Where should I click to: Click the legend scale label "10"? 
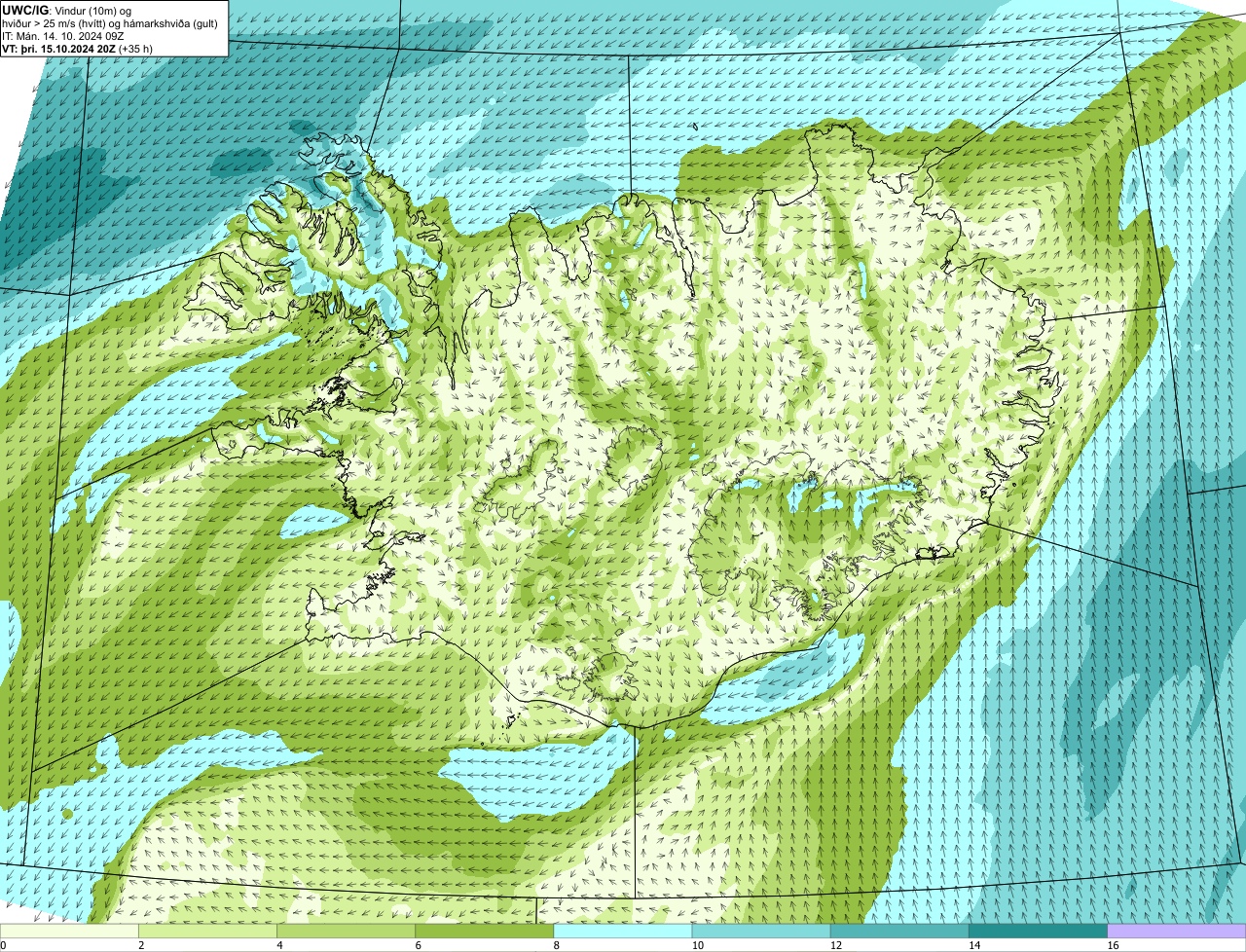[697, 945]
